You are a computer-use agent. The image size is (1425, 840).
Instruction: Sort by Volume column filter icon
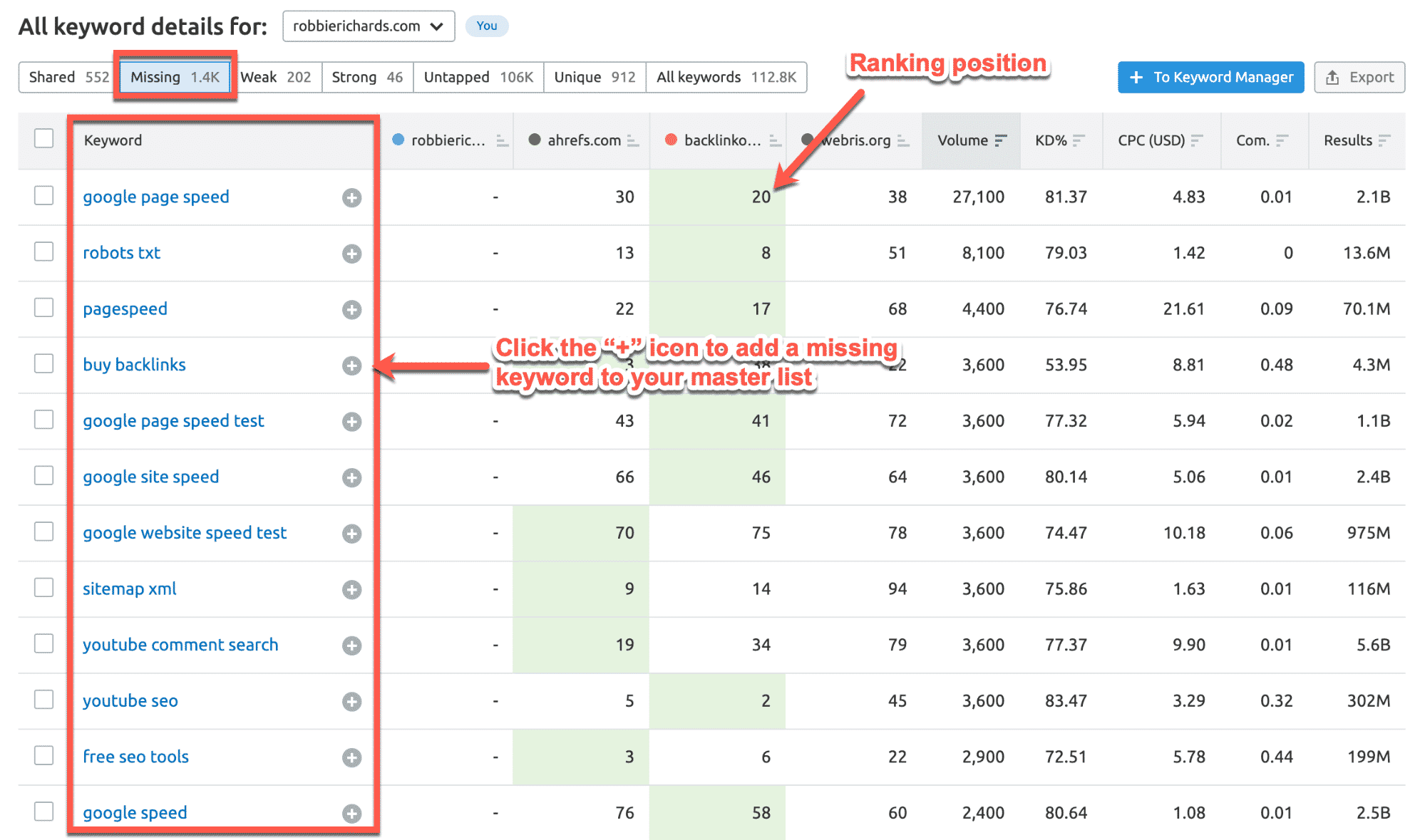tap(1001, 140)
